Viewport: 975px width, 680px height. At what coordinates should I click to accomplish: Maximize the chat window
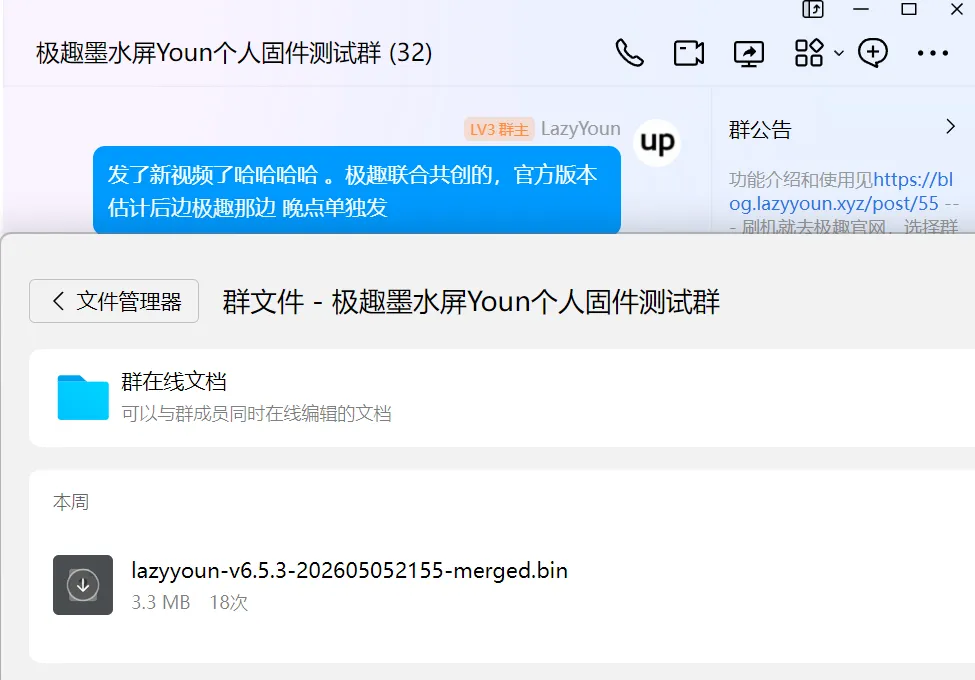coord(909,9)
